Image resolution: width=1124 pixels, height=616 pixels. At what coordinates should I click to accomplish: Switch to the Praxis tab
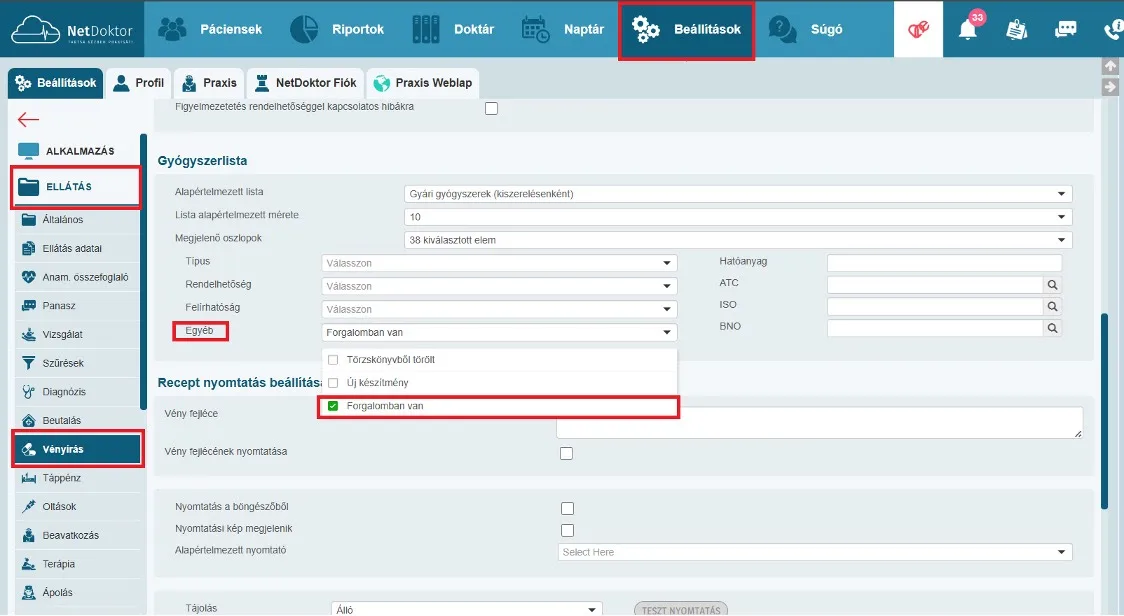(x=209, y=83)
